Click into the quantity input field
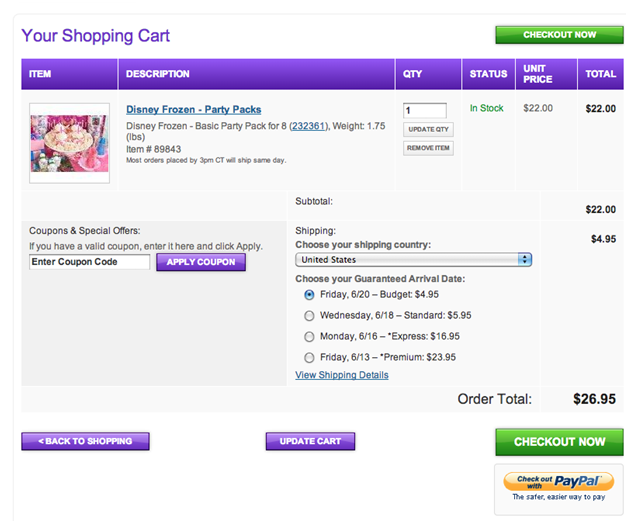 [425, 110]
